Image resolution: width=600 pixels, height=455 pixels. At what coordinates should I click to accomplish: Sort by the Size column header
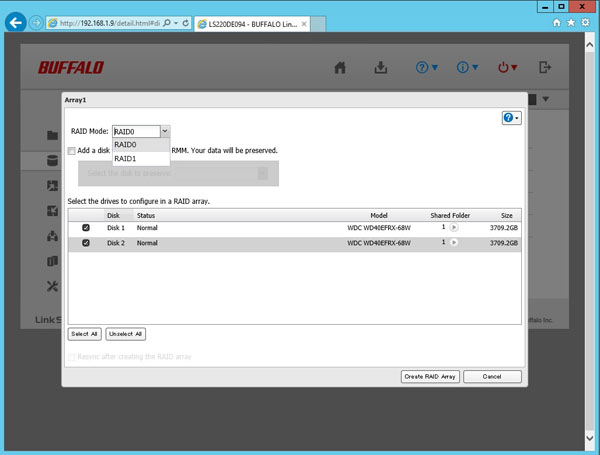(507, 215)
